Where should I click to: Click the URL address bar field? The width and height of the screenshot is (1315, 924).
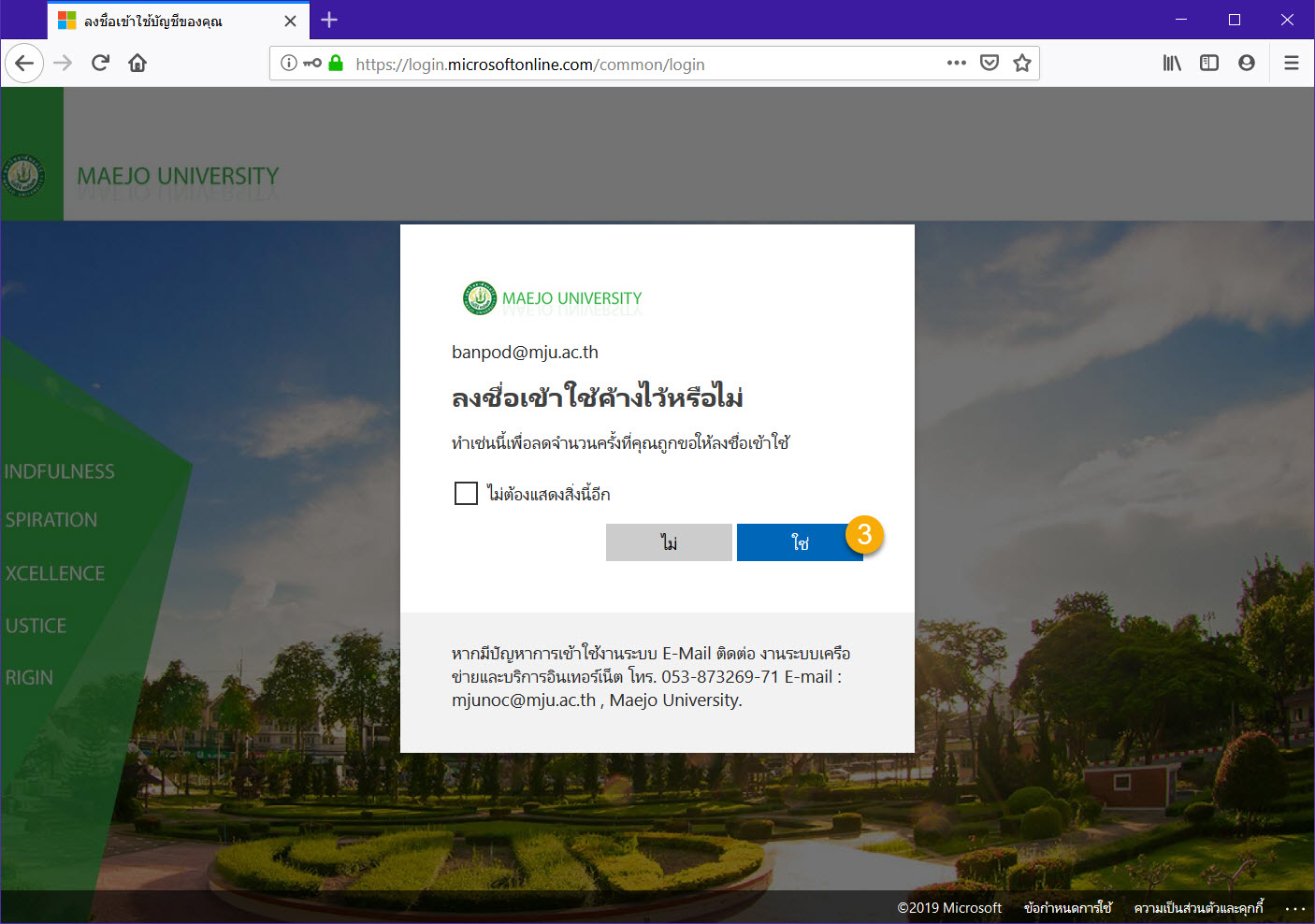click(636, 64)
